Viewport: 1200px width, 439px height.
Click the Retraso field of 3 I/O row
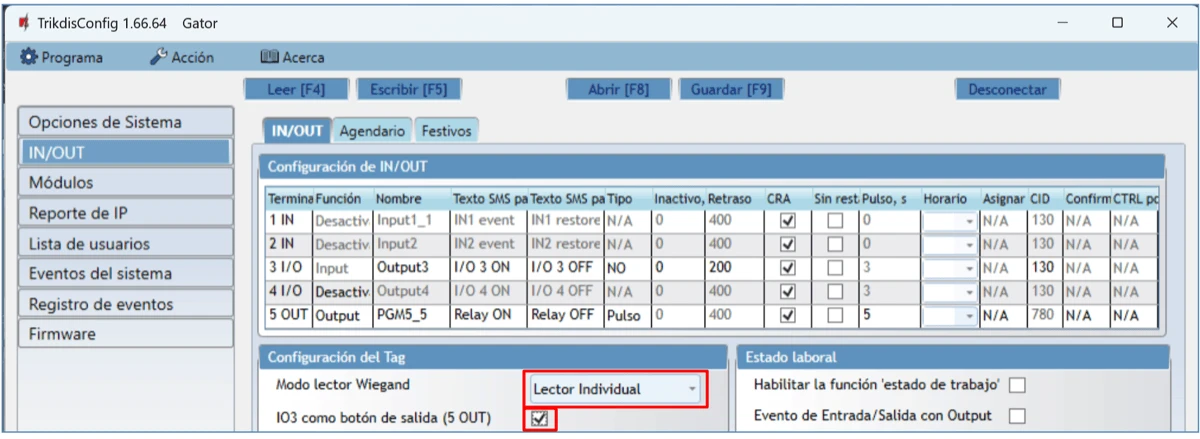[732, 267]
